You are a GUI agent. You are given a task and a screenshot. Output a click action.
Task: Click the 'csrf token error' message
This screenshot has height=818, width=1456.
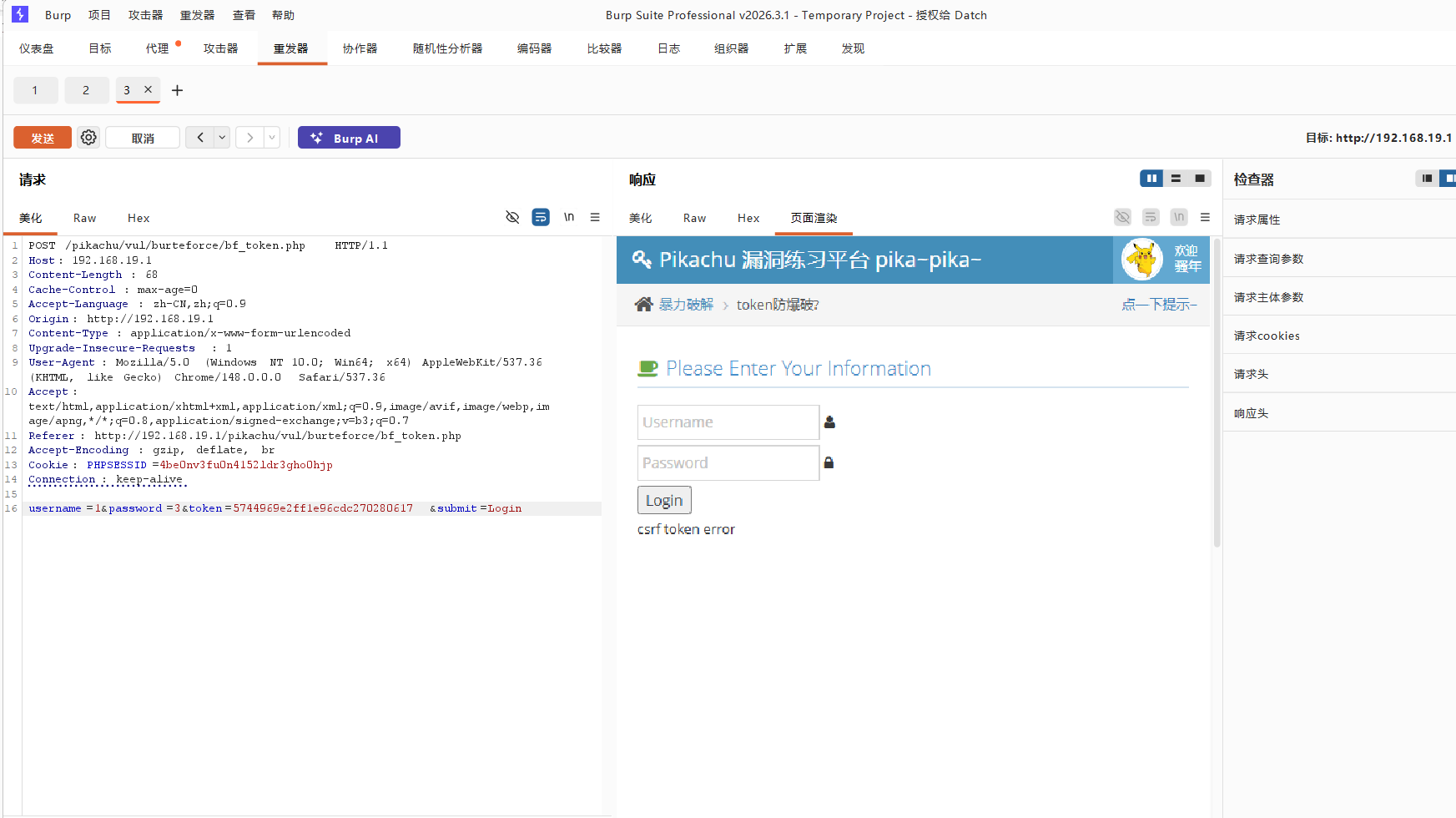click(x=686, y=529)
